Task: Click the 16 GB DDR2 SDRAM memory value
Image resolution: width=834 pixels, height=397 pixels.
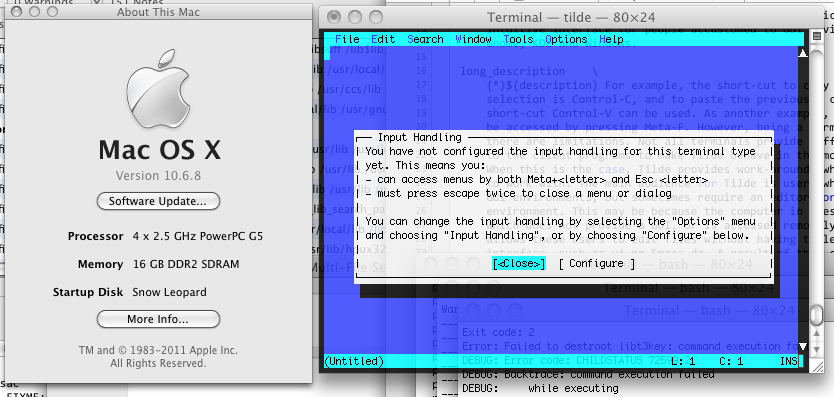Action: pos(186,264)
